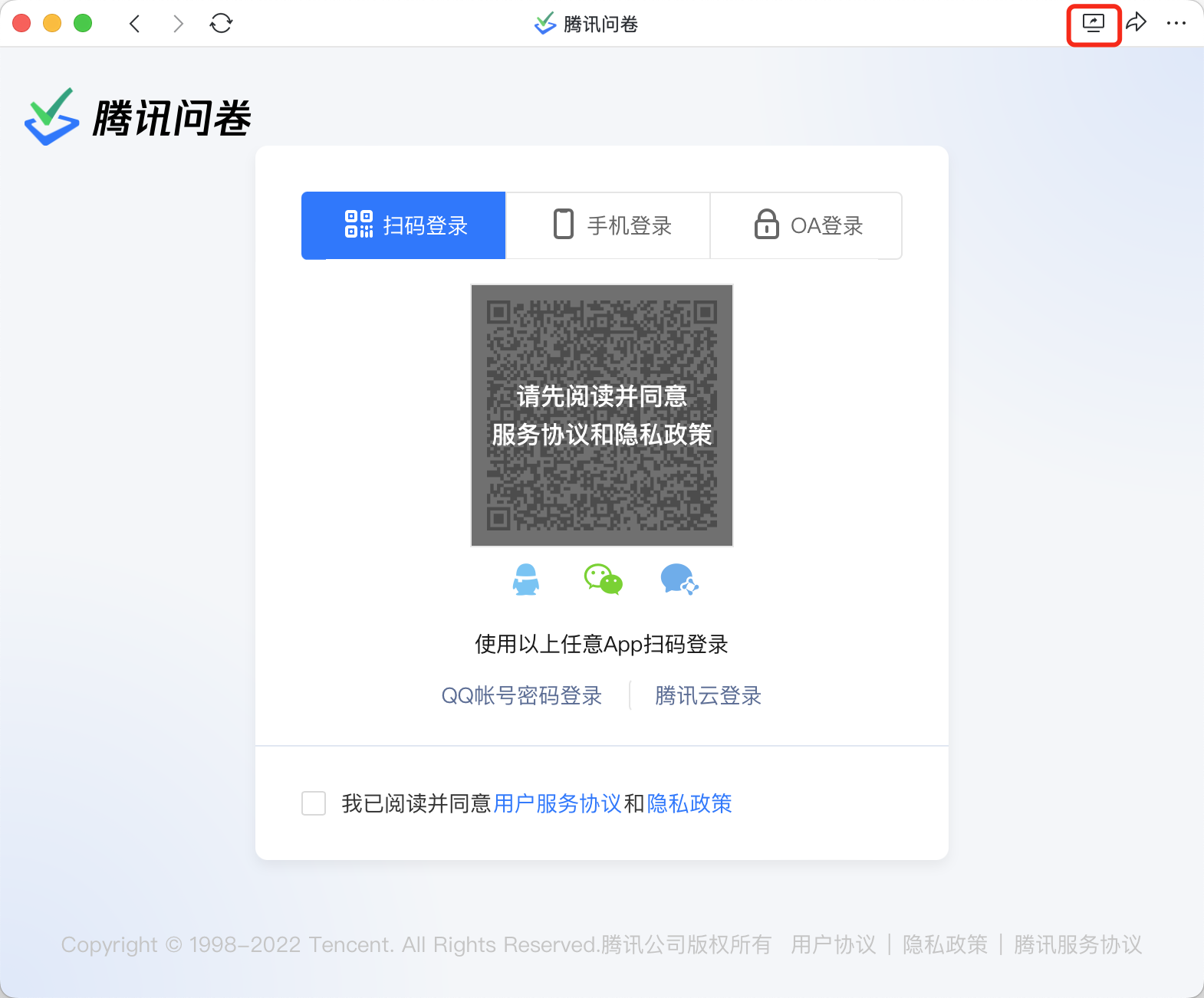The height and width of the screenshot is (998, 1204).
Task: Maximize the window with the green button
Action: click(83, 23)
